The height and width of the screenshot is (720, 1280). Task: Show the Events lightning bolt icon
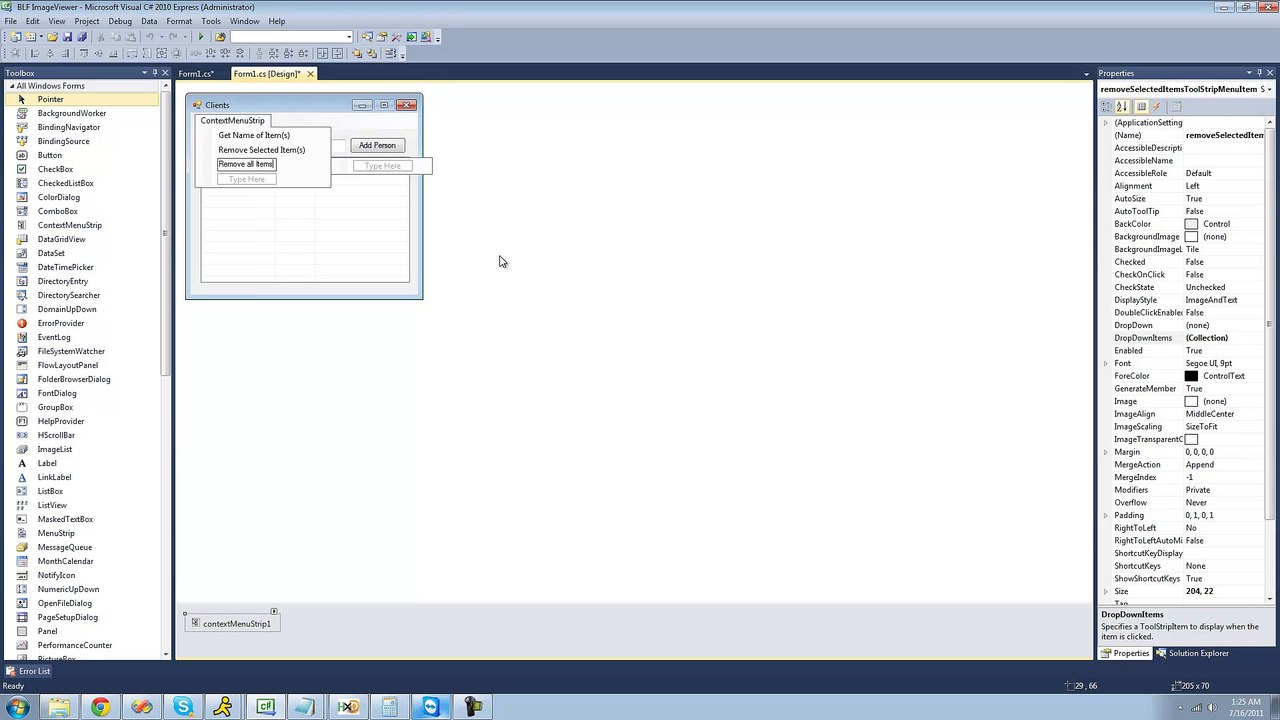(x=1156, y=107)
